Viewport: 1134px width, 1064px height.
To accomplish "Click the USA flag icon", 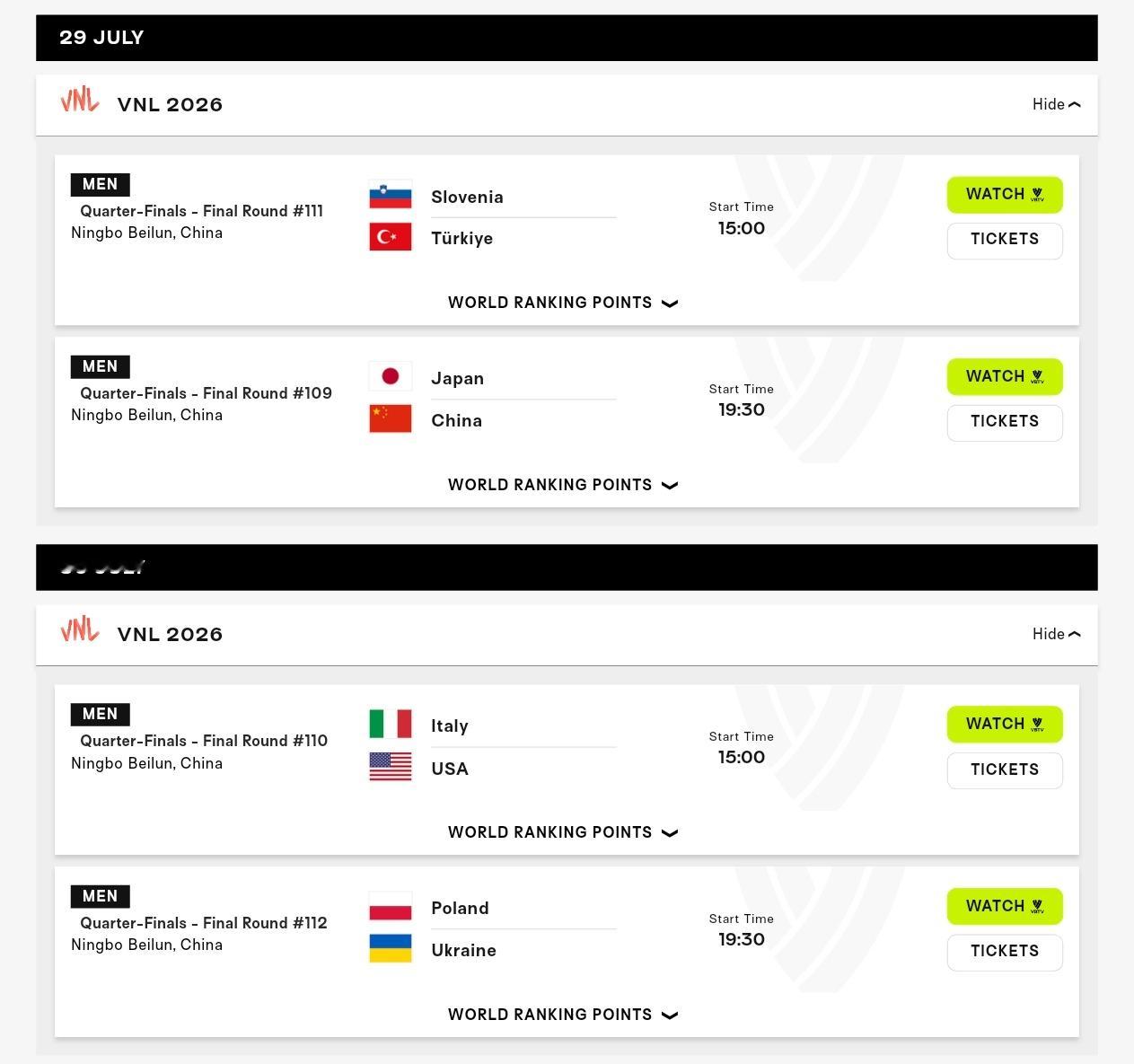I will pyautogui.click(x=391, y=767).
